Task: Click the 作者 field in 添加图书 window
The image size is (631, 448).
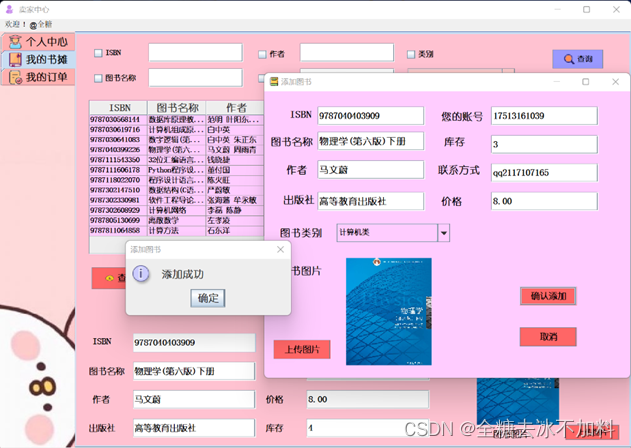Action: click(370, 169)
